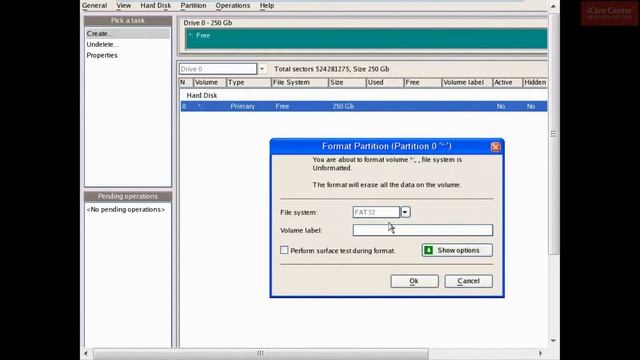This screenshot has width=640, height=360.
Task: Click the File System column header
Action: coord(300,82)
